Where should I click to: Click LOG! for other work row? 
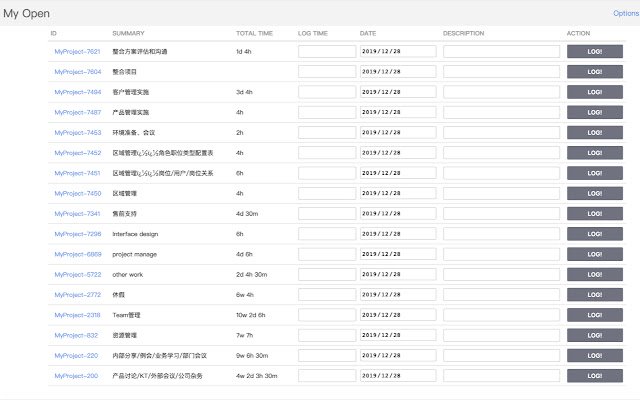(x=595, y=275)
